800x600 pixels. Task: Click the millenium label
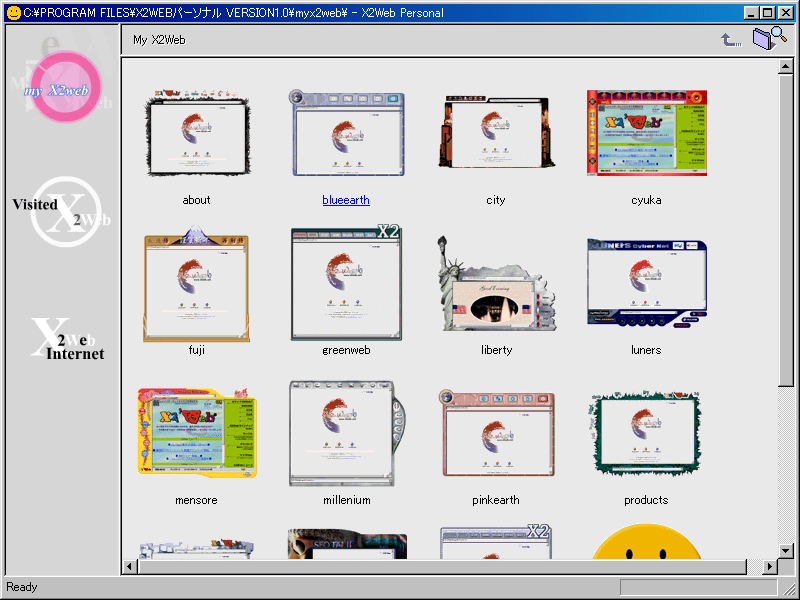(x=347, y=500)
